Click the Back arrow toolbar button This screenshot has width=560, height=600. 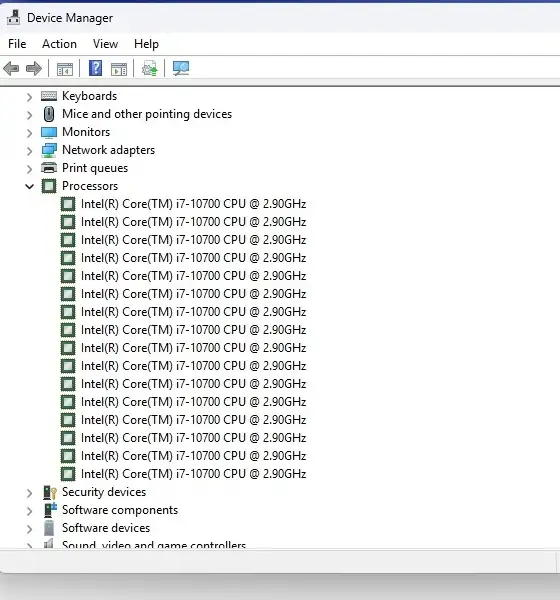pos(11,69)
